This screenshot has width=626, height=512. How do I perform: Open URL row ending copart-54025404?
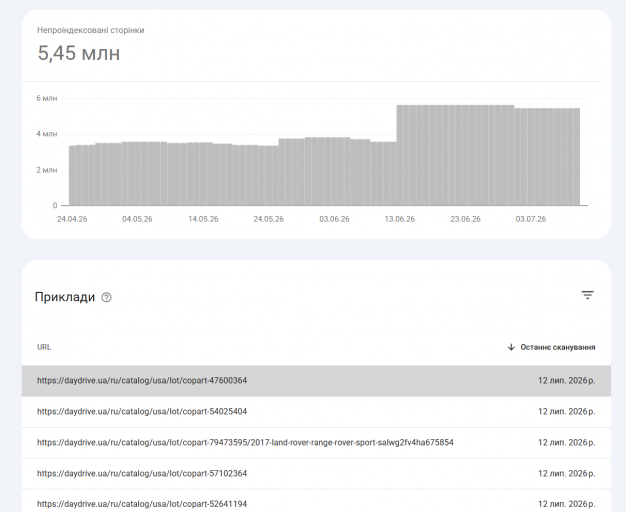click(316, 412)
